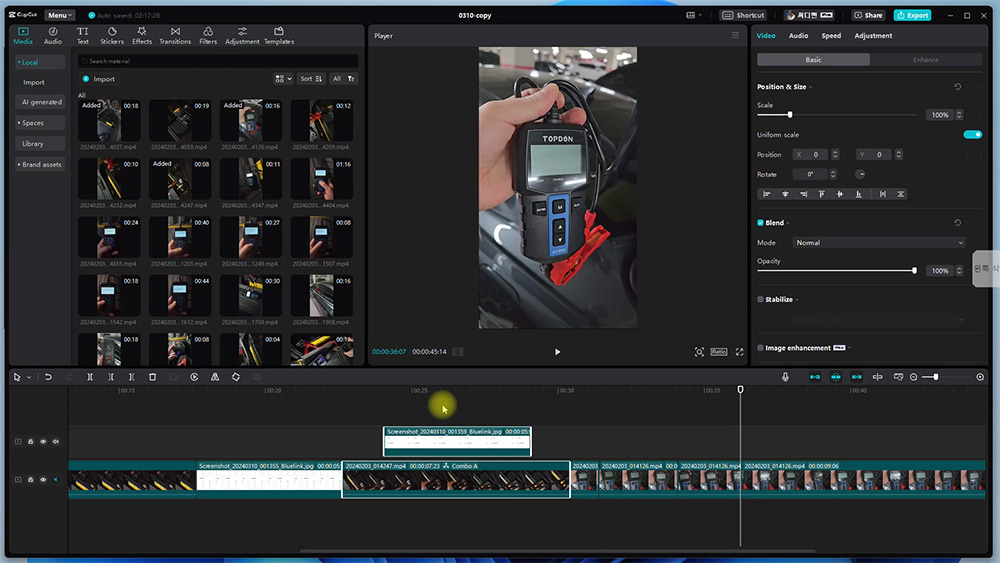The height and width of the screenshot is (563, 1000).
Task: Click the microphone voiceover record icon
Action: (785, 377)
